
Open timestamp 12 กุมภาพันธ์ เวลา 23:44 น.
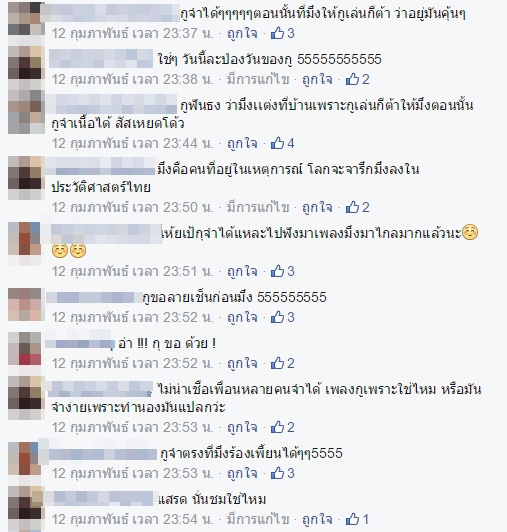[x=132, y=143]
